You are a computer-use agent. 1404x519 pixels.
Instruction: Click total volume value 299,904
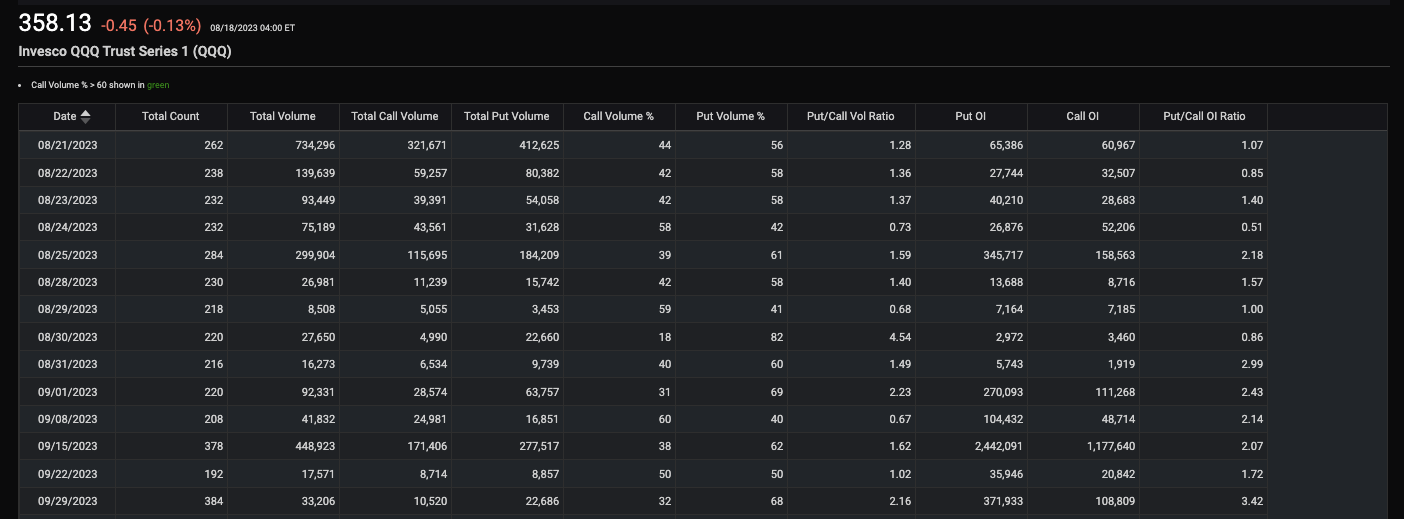315,255
